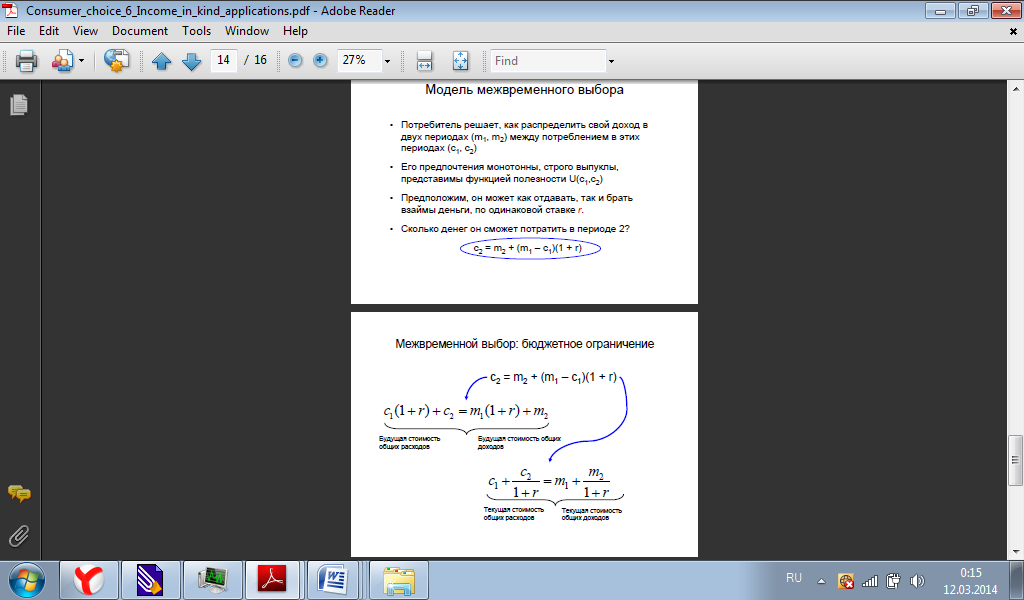Open the system monitor app on taskbar
The height and width of the screenshot is (600, 1024).
click(212, 580)
